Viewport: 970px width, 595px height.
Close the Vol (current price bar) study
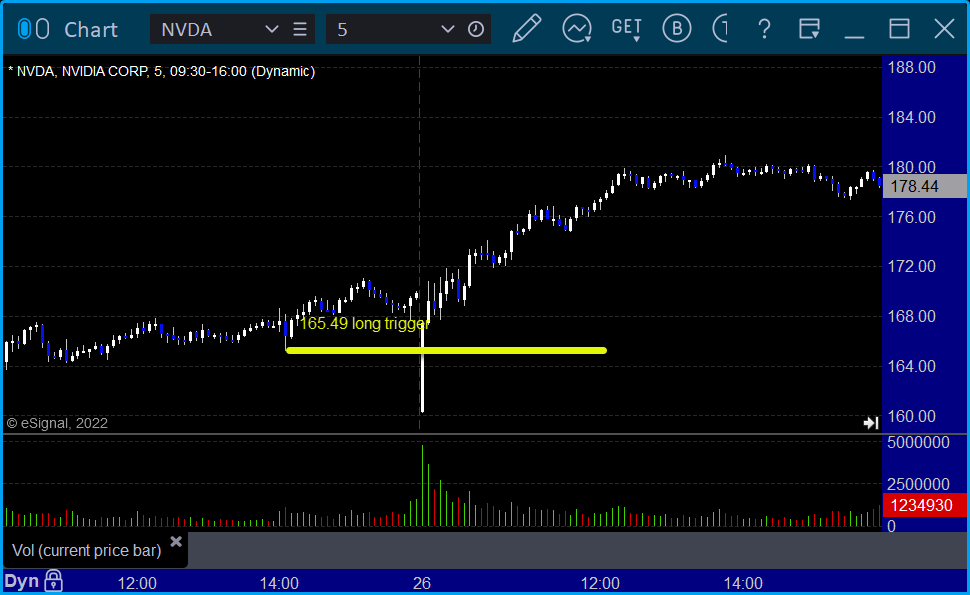pyautogui.click(x=176, y=542)
